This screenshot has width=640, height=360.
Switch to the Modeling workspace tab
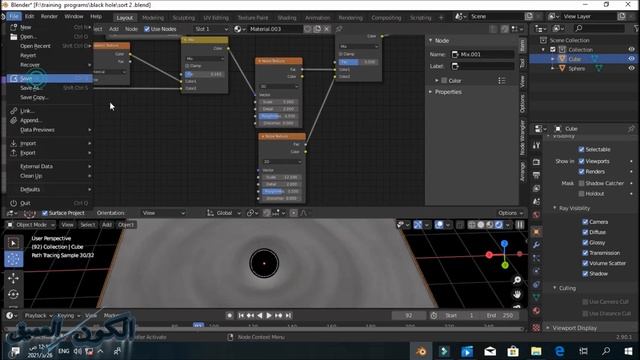coord(153,18)
